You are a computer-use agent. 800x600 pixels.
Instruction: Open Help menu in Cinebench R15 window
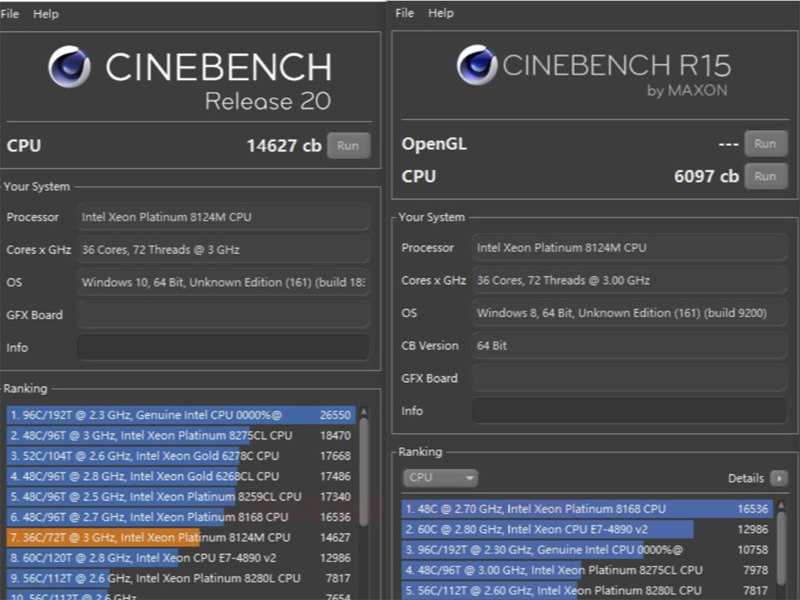441,13
